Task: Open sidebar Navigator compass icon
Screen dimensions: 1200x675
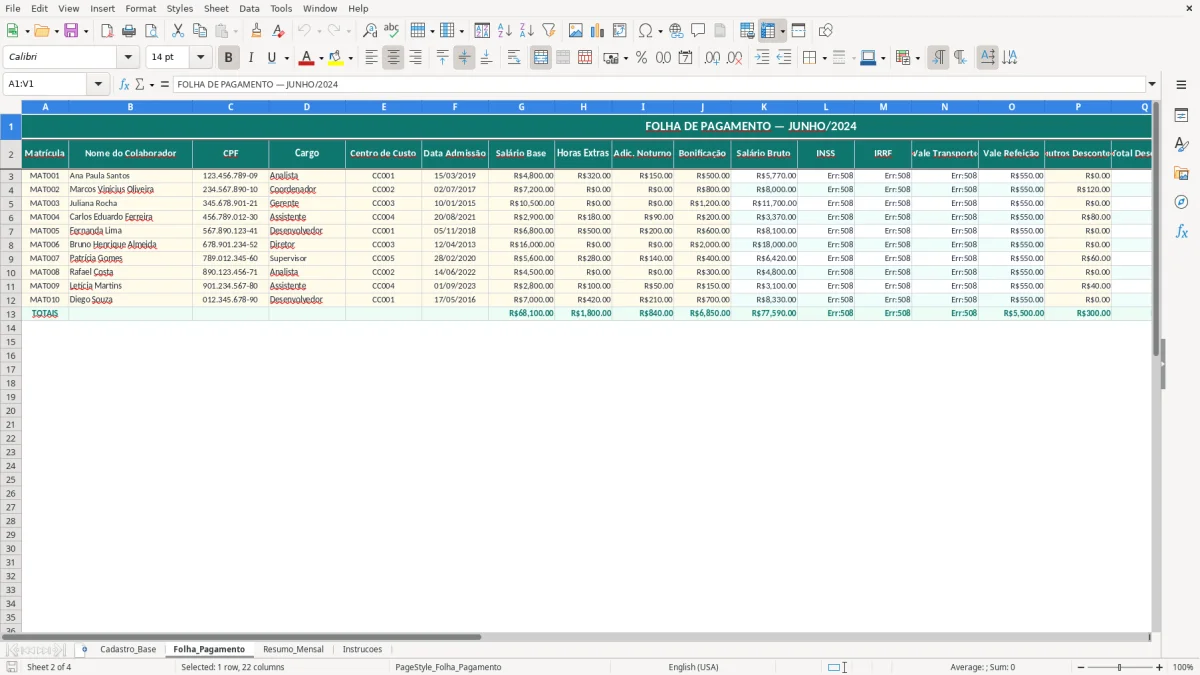Action: coord(1181,202)
